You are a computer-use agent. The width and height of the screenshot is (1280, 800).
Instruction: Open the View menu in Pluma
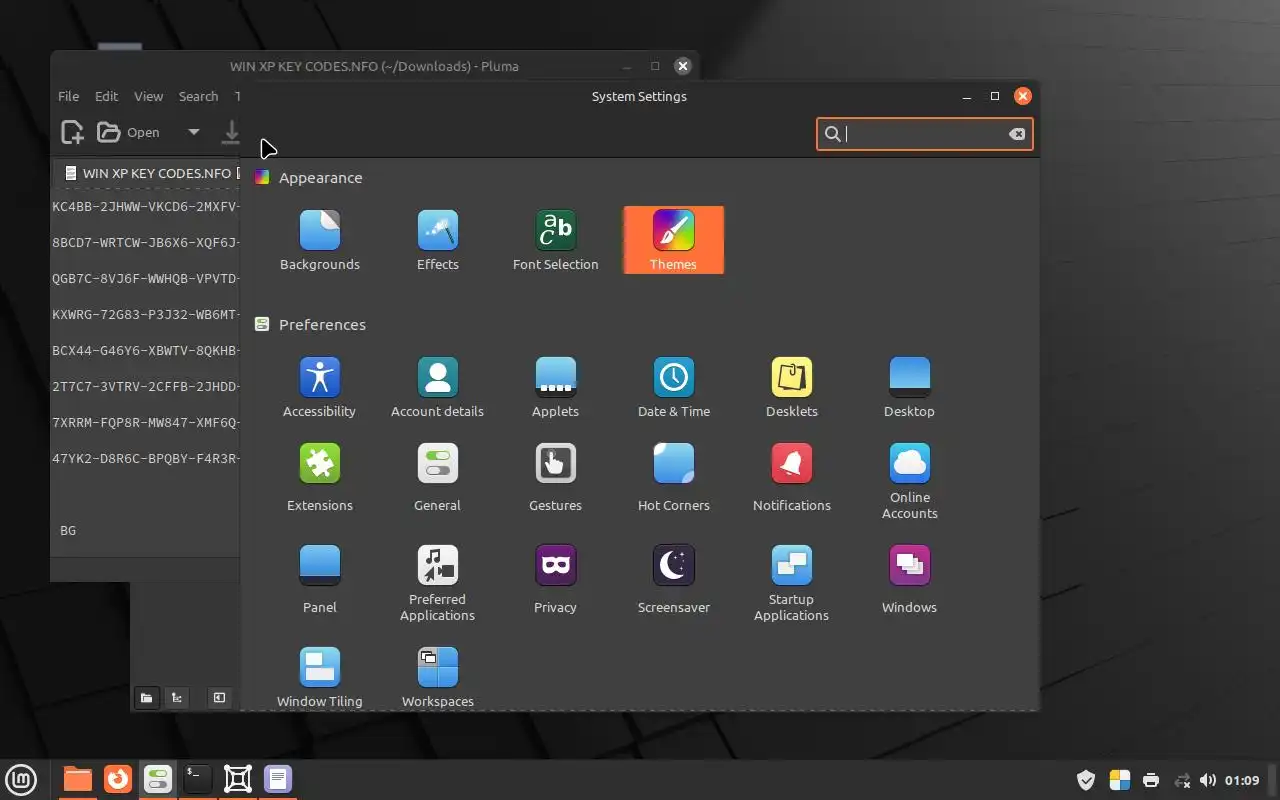(x=148, y=97)
